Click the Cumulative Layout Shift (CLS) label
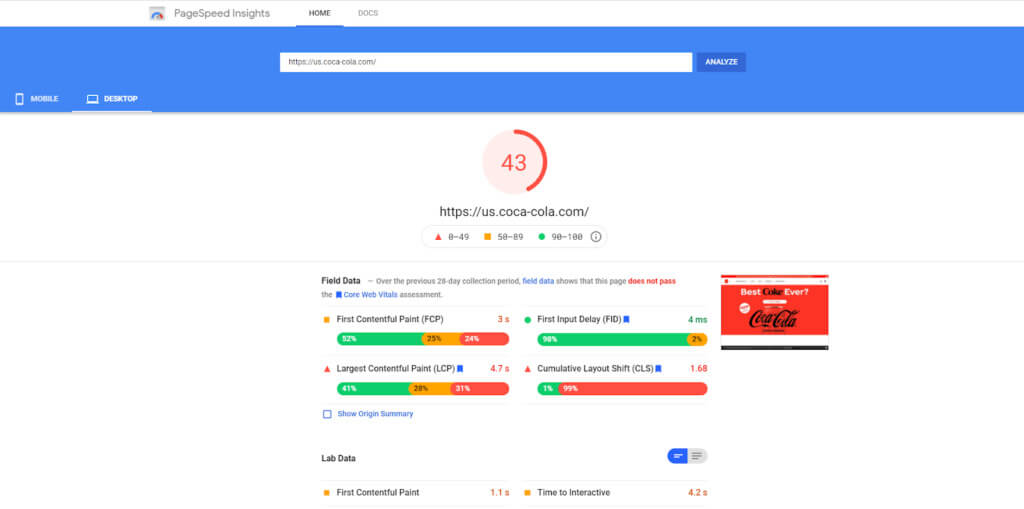The image size is (1024, 509). click(x=595, y=369)
